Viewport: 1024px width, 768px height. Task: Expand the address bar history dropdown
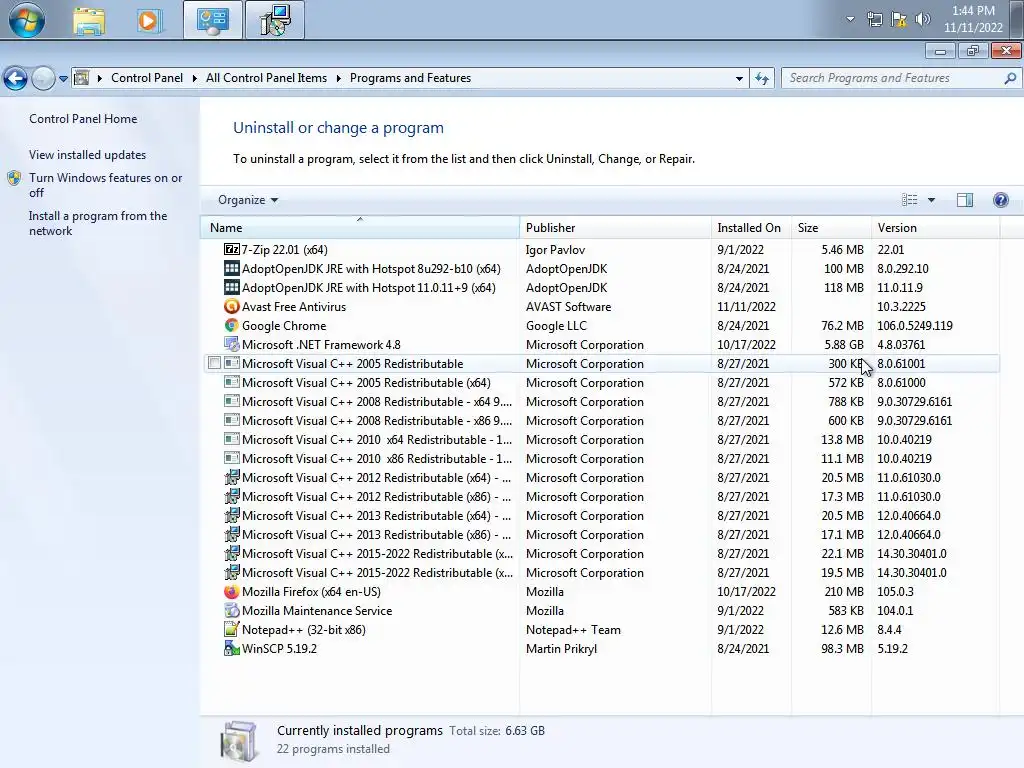point(739,78)
